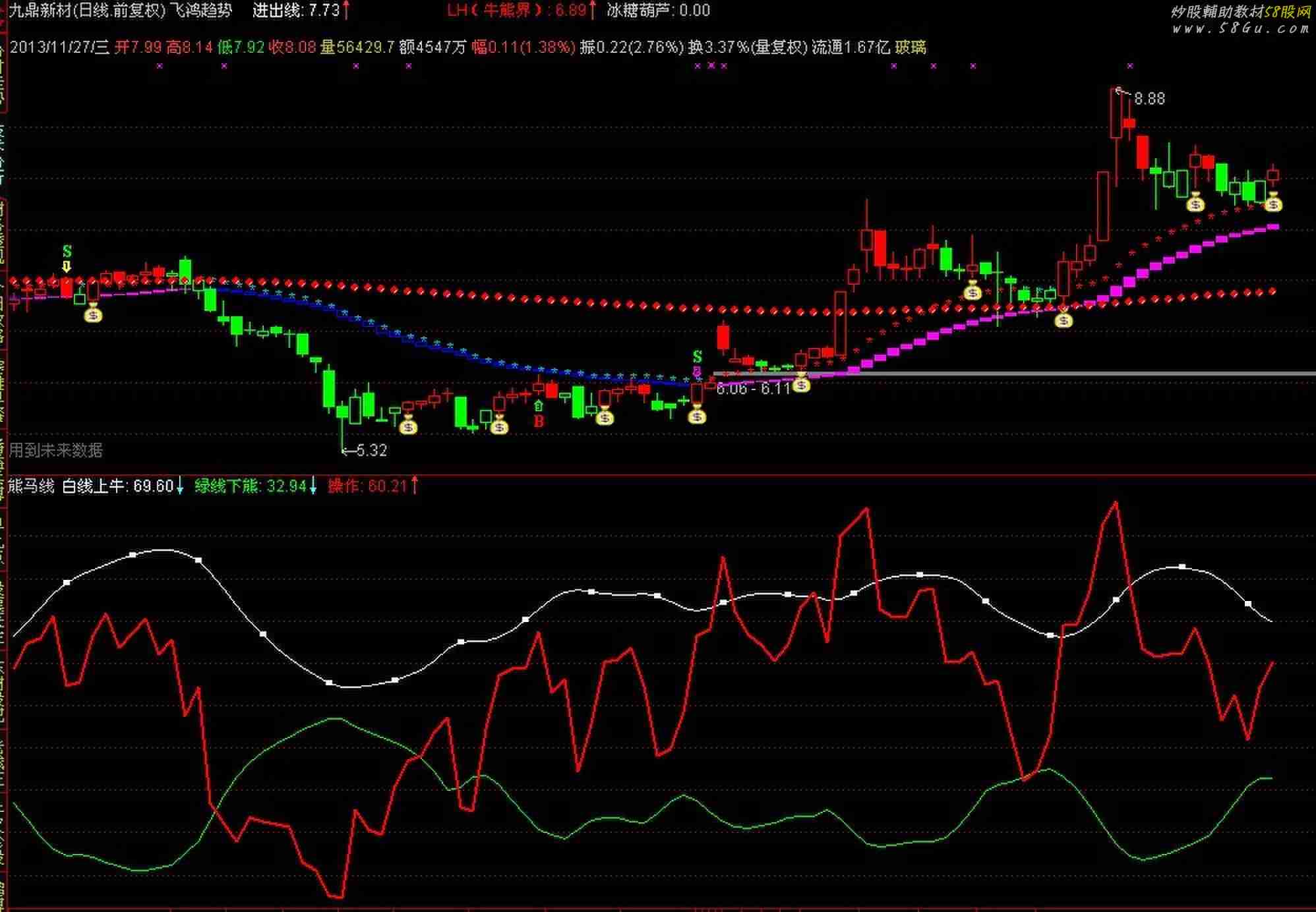
Task: Click the 操作: 60.21 value
Action: point(373,486)
